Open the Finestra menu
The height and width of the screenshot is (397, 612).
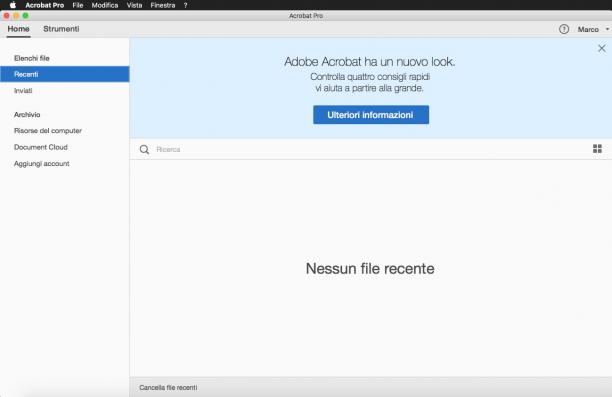click(x=163, y=5)
